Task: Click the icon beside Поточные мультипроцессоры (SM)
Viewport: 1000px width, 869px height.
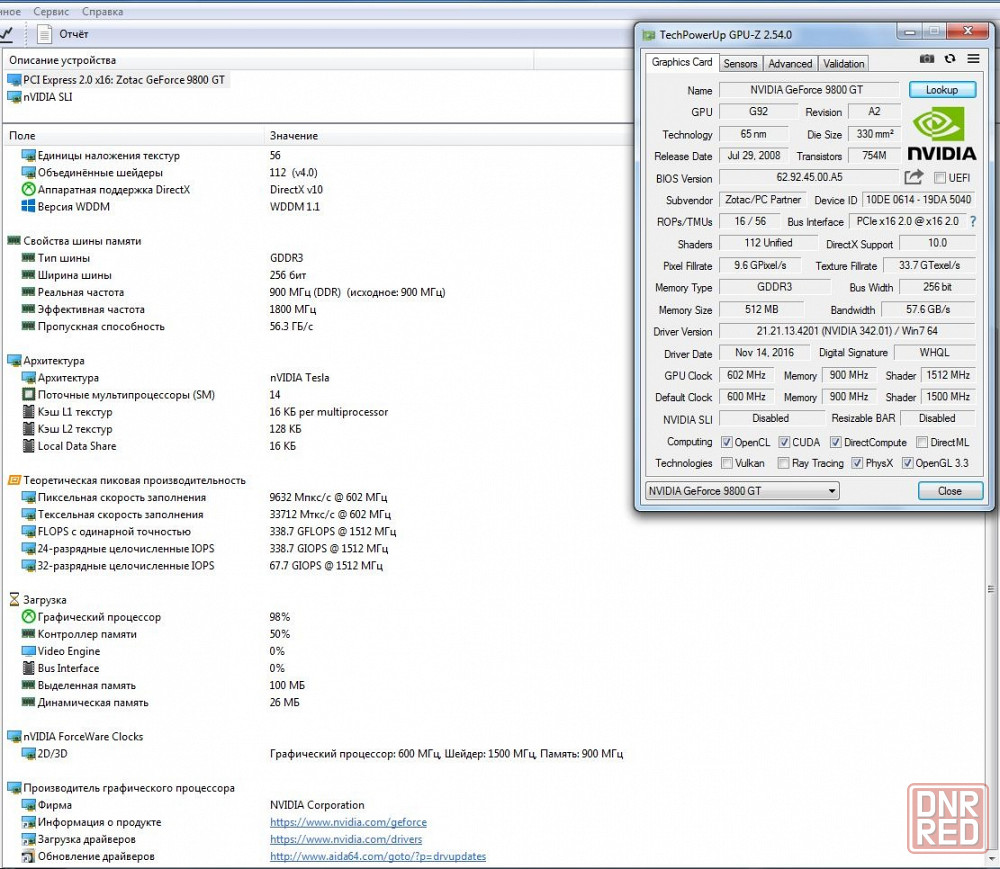Action: pyautogui.click(x=28, y=395)
